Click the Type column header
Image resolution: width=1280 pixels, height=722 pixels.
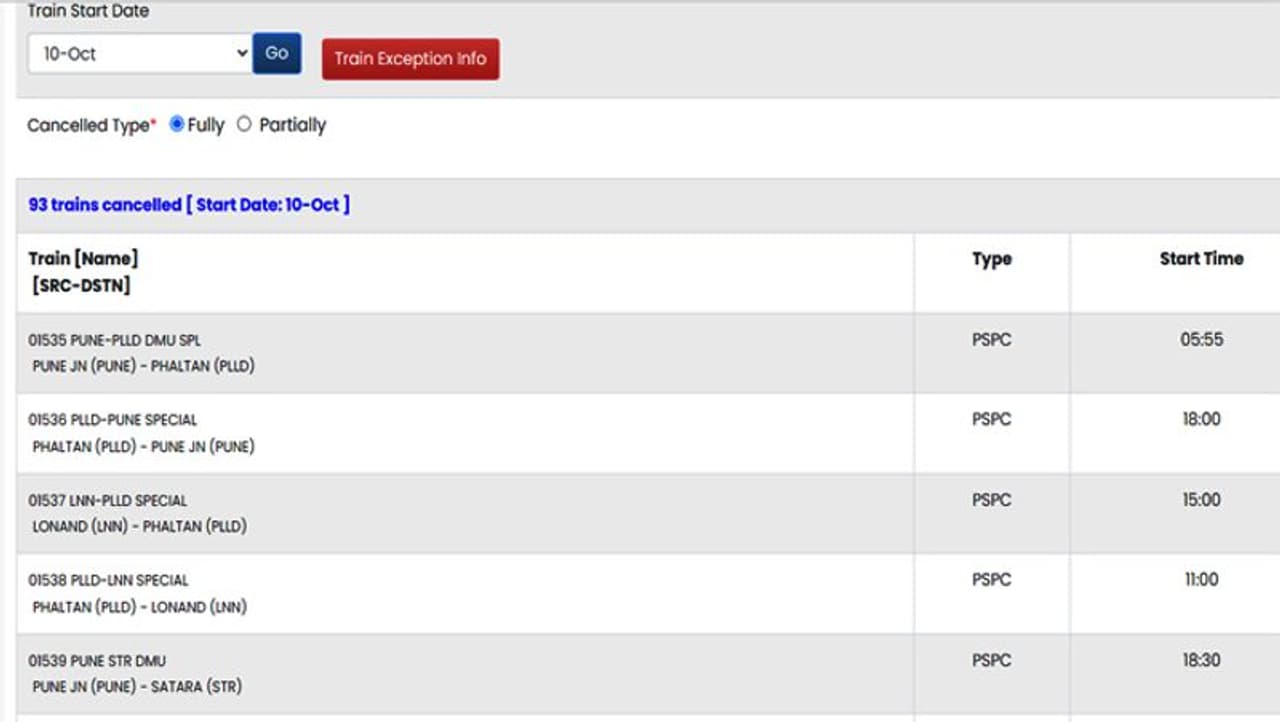(x=991, y=259)
